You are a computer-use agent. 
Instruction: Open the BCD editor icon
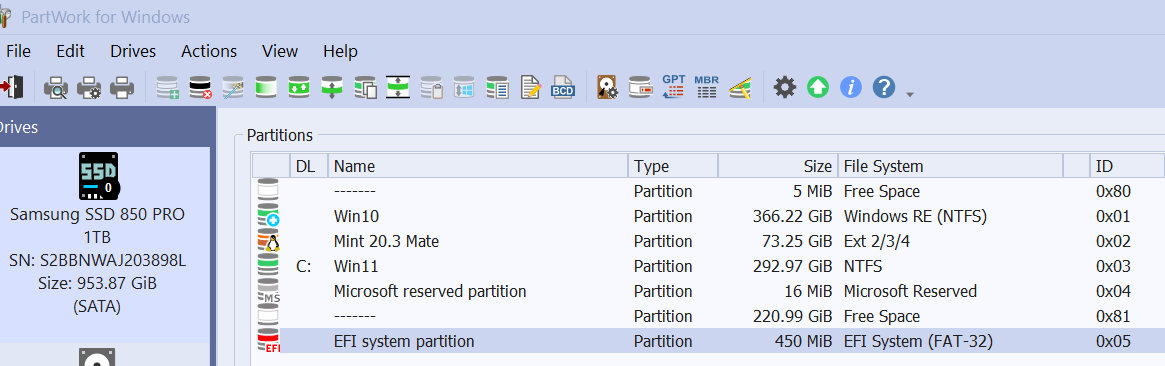point(563,88)
